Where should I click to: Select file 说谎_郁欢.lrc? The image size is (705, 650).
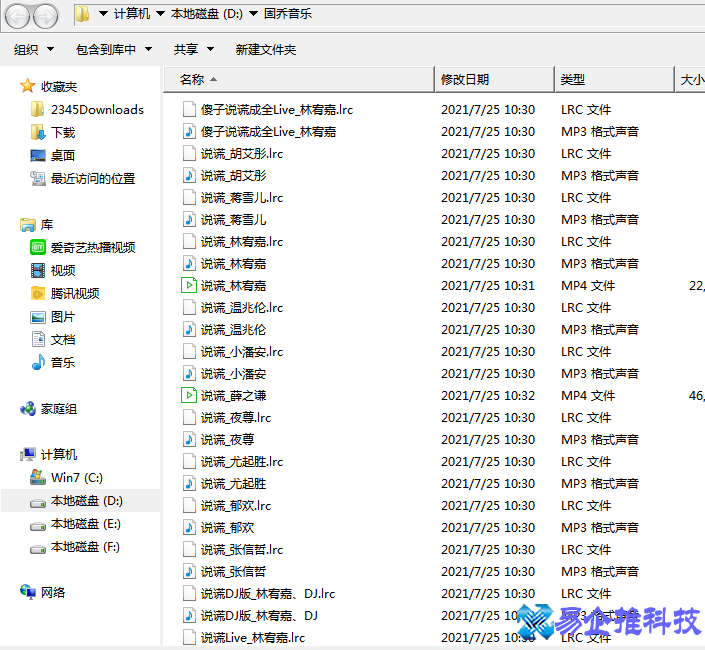[236, 506]
